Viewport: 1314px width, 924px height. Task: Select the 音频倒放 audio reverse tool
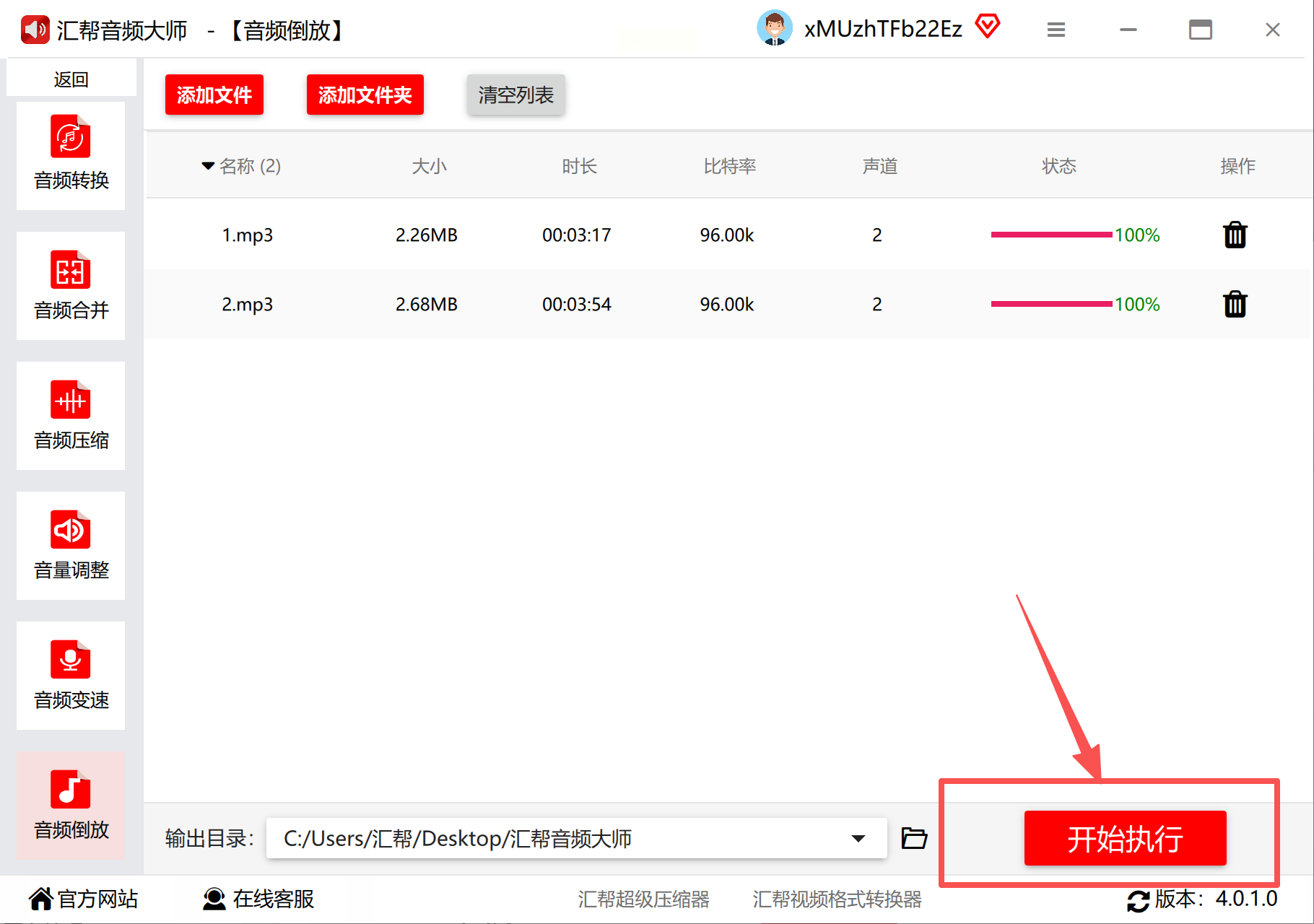pos(71,806)
